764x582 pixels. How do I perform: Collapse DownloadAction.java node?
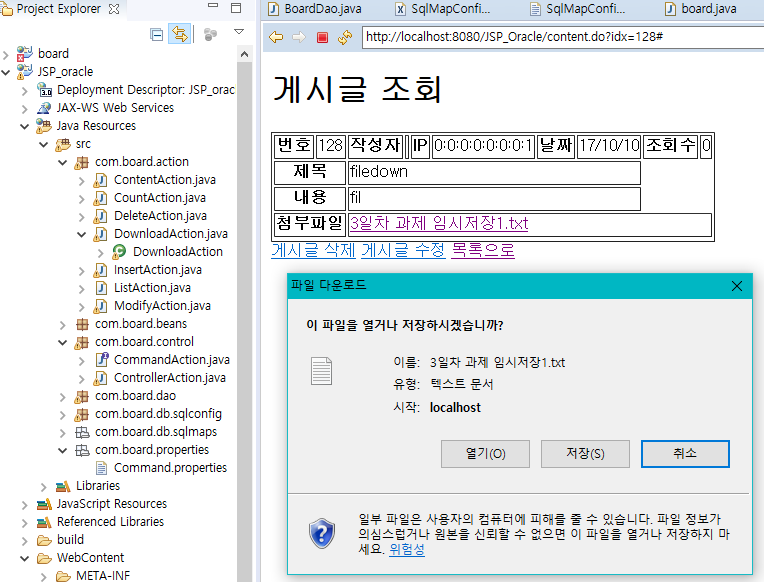pyautogui.click(x=82, y=234)
